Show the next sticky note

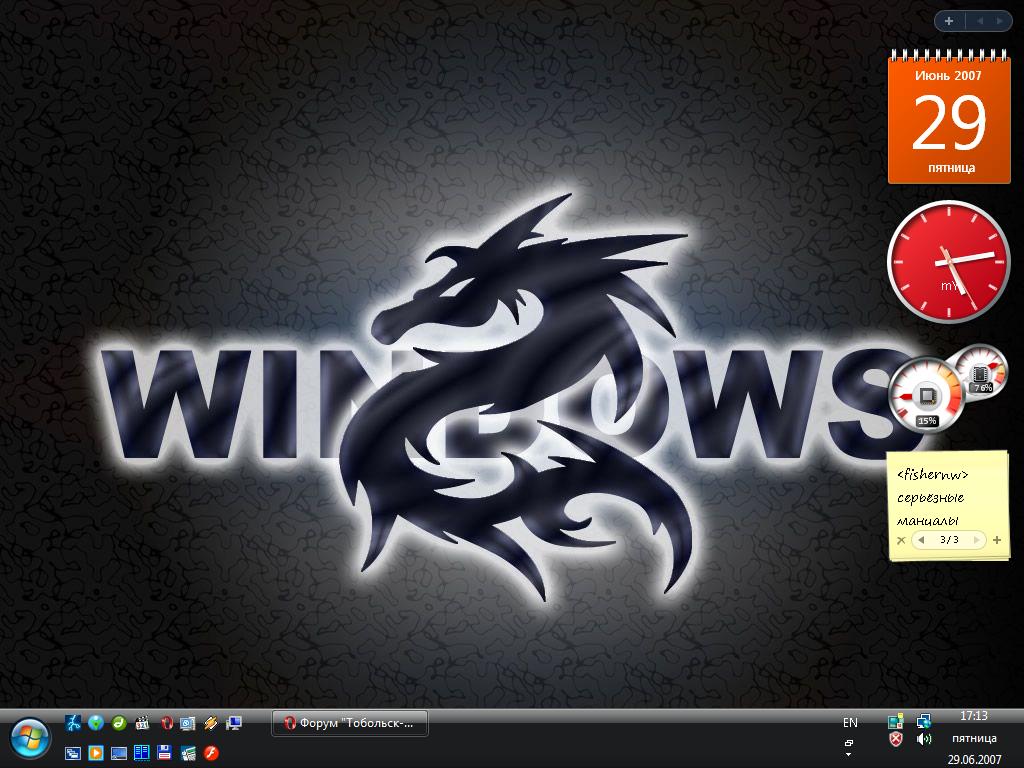point(976,540)
